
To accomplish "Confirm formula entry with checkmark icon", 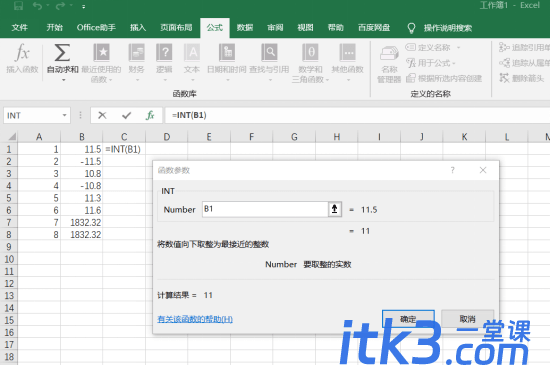I will [x=127, y=115].
